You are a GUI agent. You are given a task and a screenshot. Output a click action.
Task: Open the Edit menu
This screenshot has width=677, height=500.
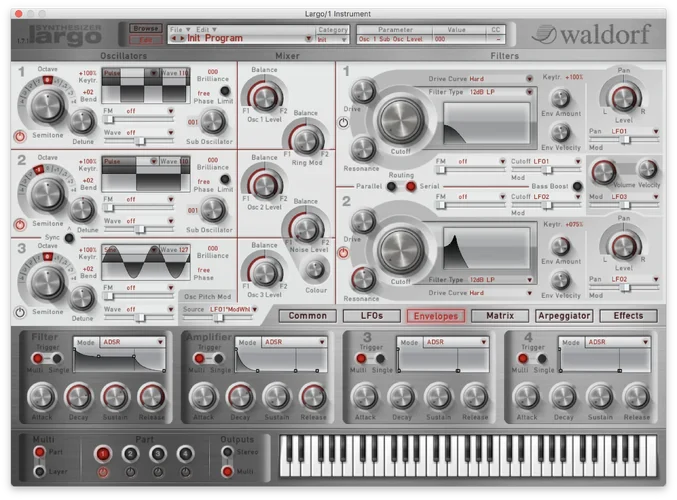tap(206, 30)
